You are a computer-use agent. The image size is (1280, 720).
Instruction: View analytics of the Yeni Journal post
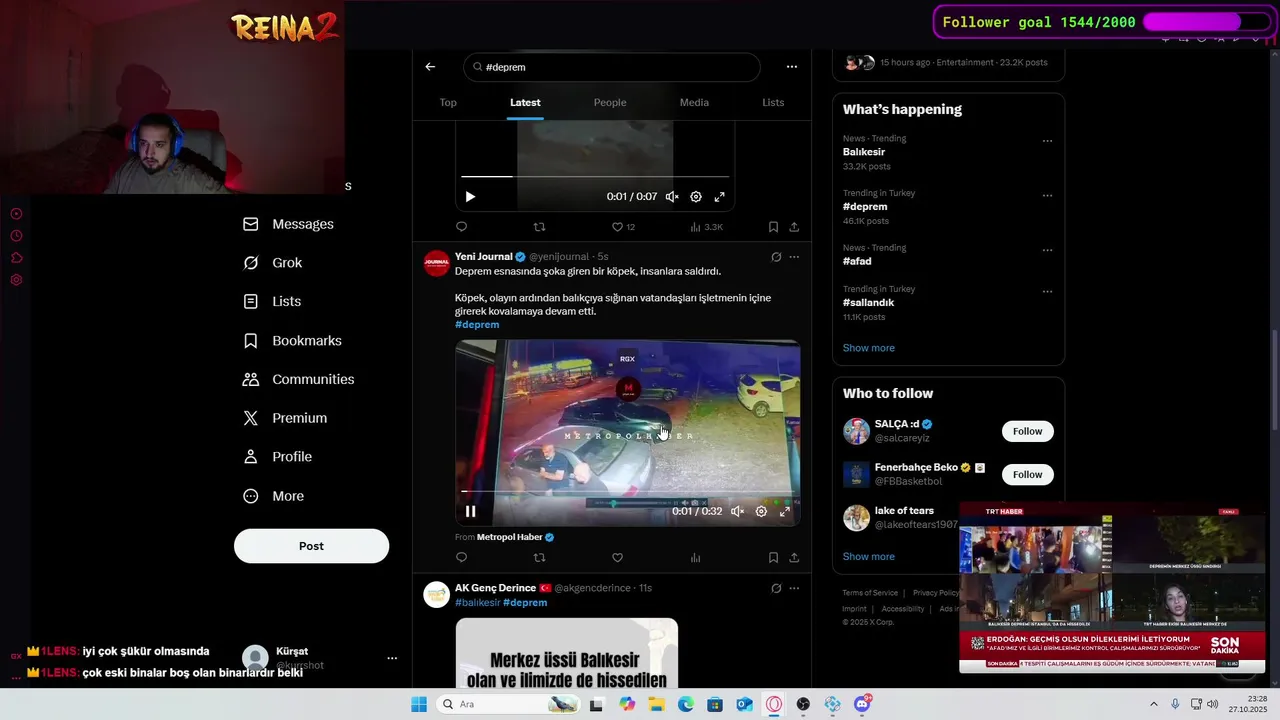tap(695, 557)
